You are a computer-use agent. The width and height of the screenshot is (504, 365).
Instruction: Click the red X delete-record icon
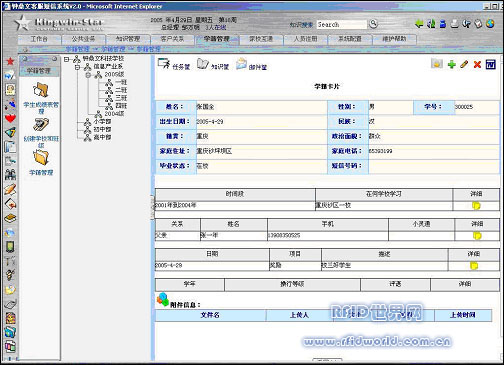[477, 64]
